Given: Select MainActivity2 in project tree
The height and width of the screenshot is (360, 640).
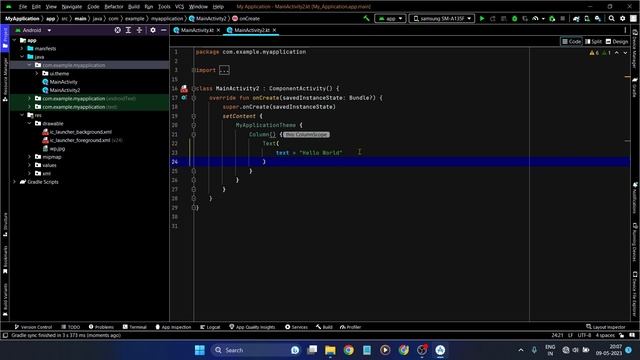Looking at the screenshot, I should pyautogui.click(x=64, y=90).
